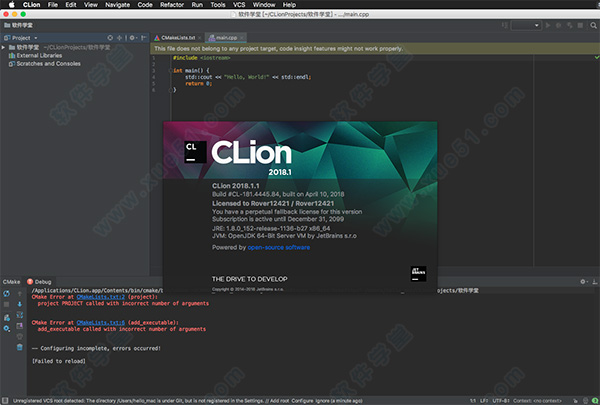Open the File menu
The height and width of the screenshot is (405, 600).
point(53,5)
